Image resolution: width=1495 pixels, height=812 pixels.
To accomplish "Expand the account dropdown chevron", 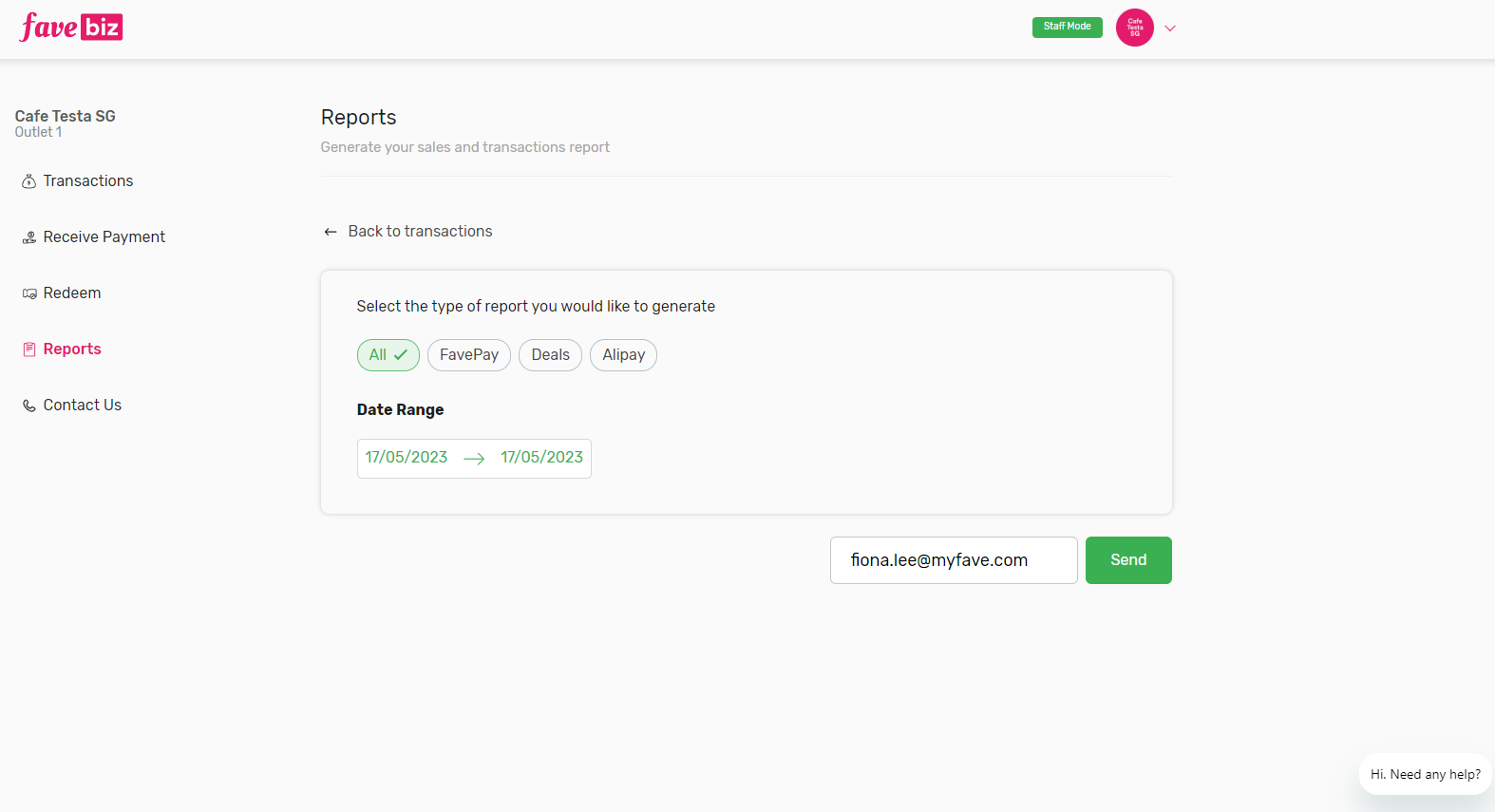I will (1170, 28).
